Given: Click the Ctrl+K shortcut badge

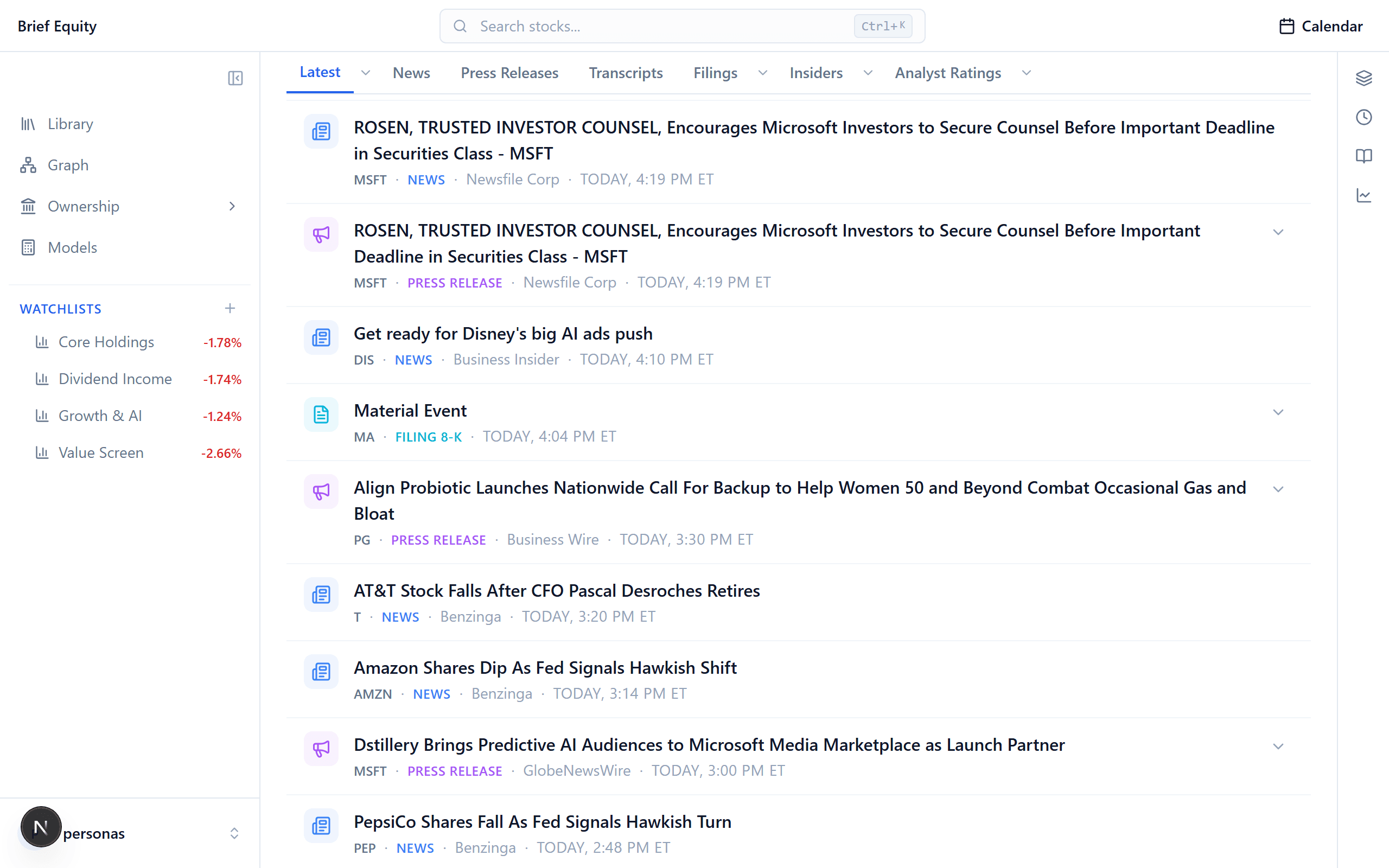Looking at the screenshot, I should [x=883, y=27].
